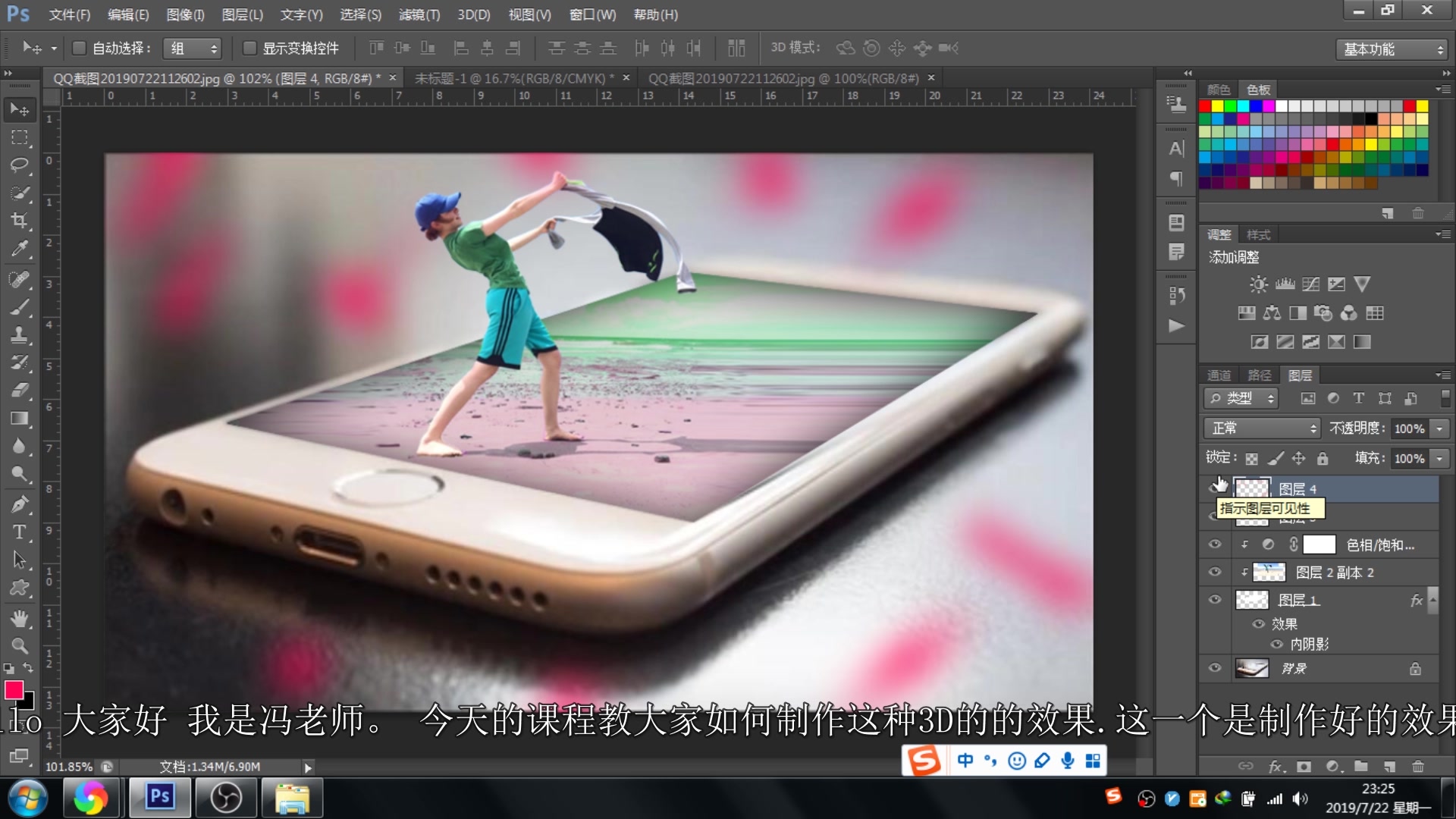Open the 滤镜 menu
The image size is (1456, 819).
419,14
